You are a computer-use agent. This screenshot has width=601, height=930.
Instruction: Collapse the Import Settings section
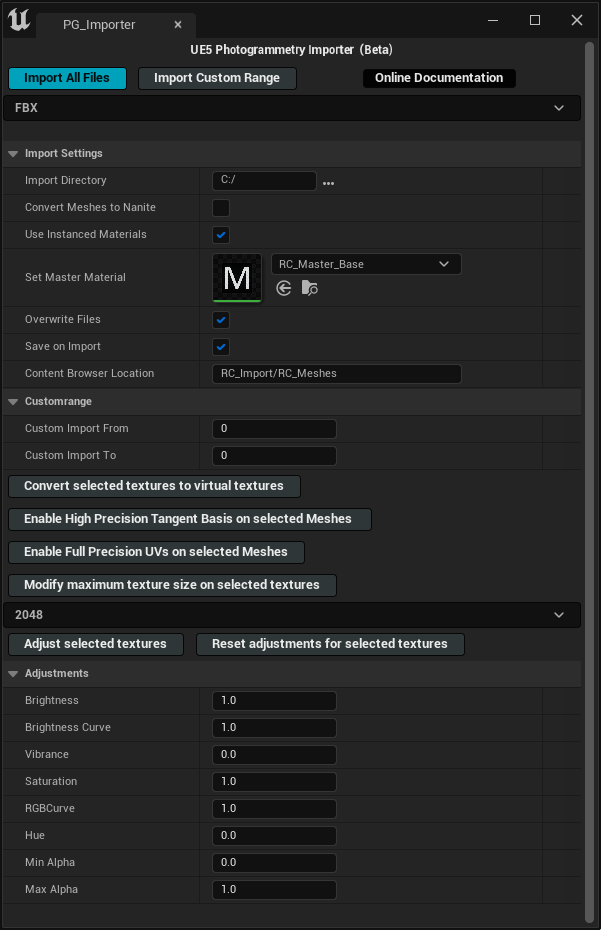click(13, 154)
